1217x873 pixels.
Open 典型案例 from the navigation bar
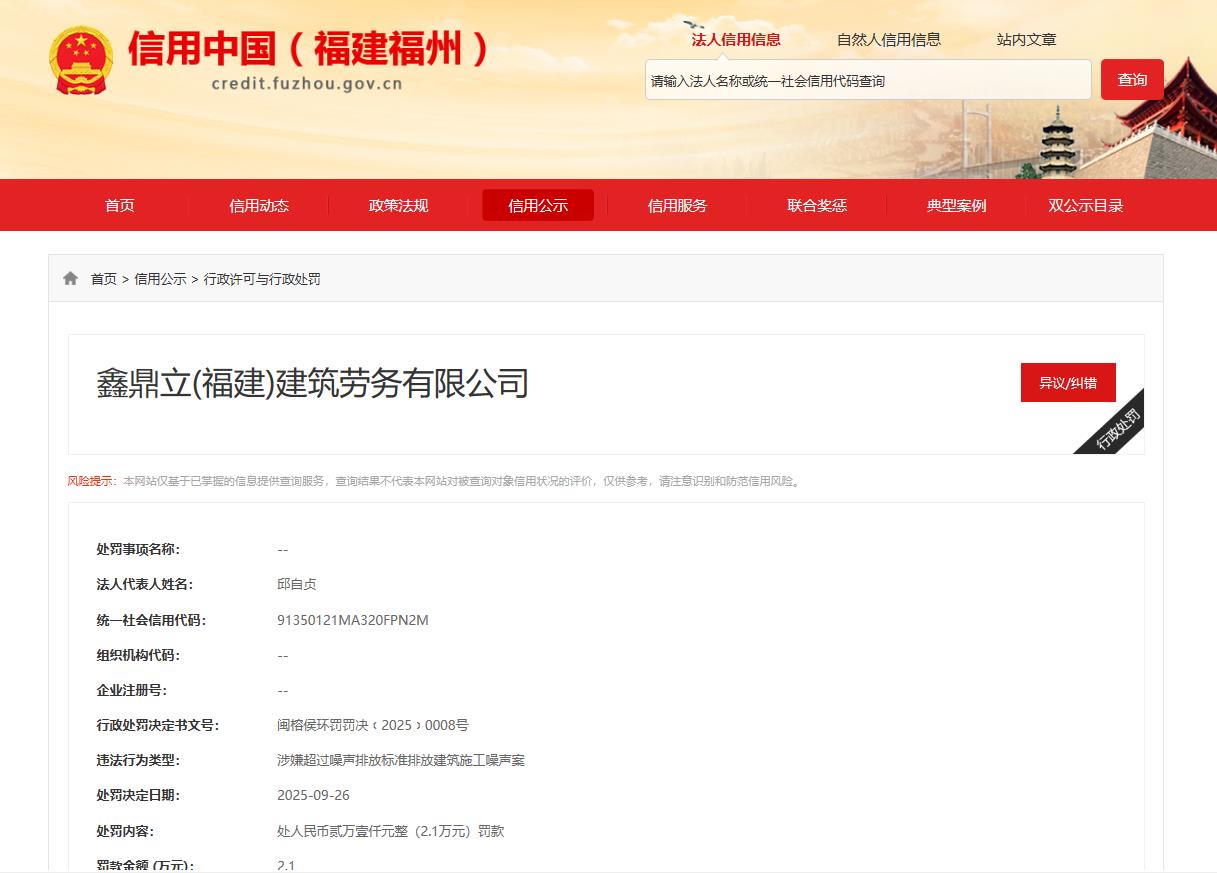(956, 205)
